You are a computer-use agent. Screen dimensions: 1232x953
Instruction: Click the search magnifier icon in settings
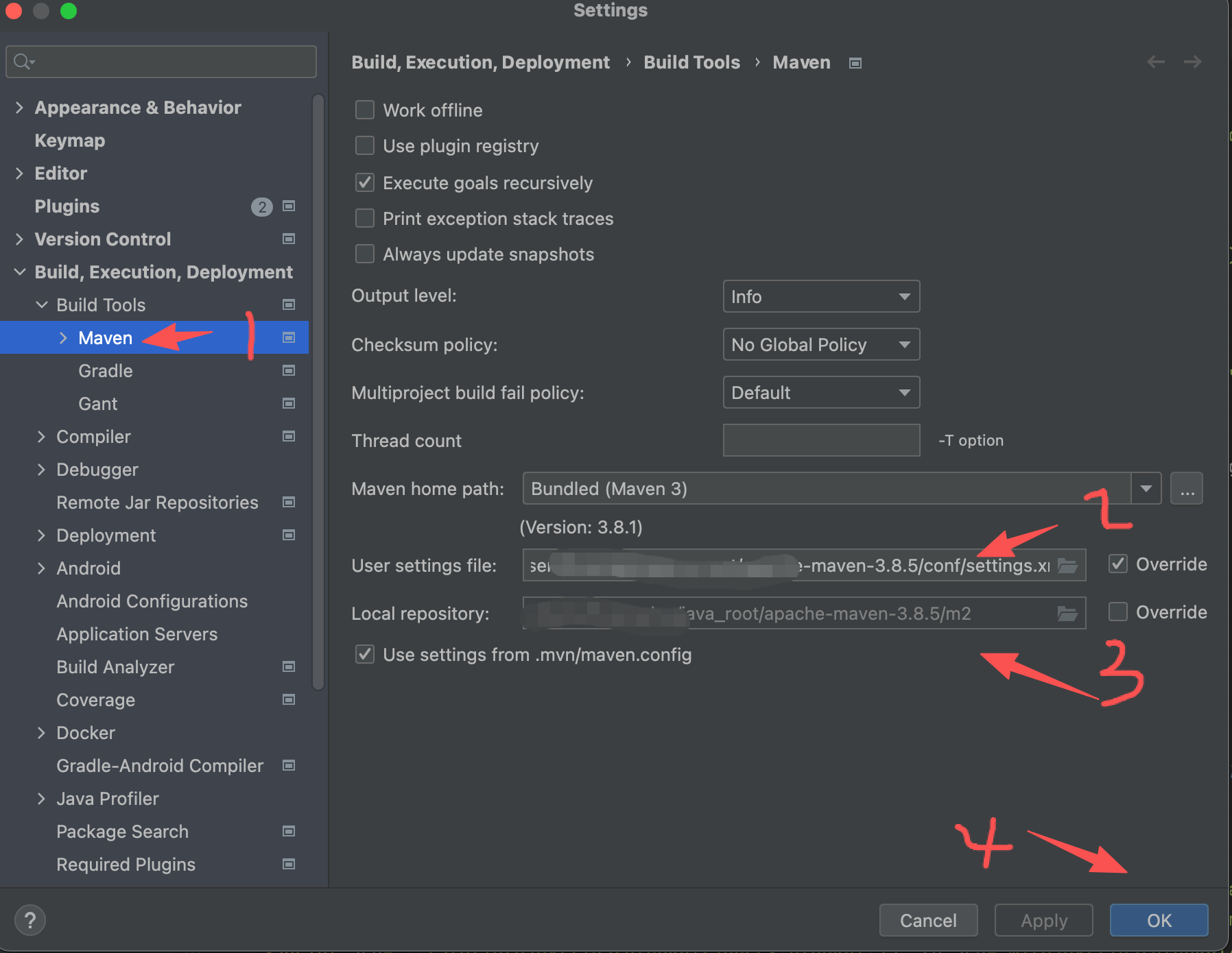coord(23,62)
